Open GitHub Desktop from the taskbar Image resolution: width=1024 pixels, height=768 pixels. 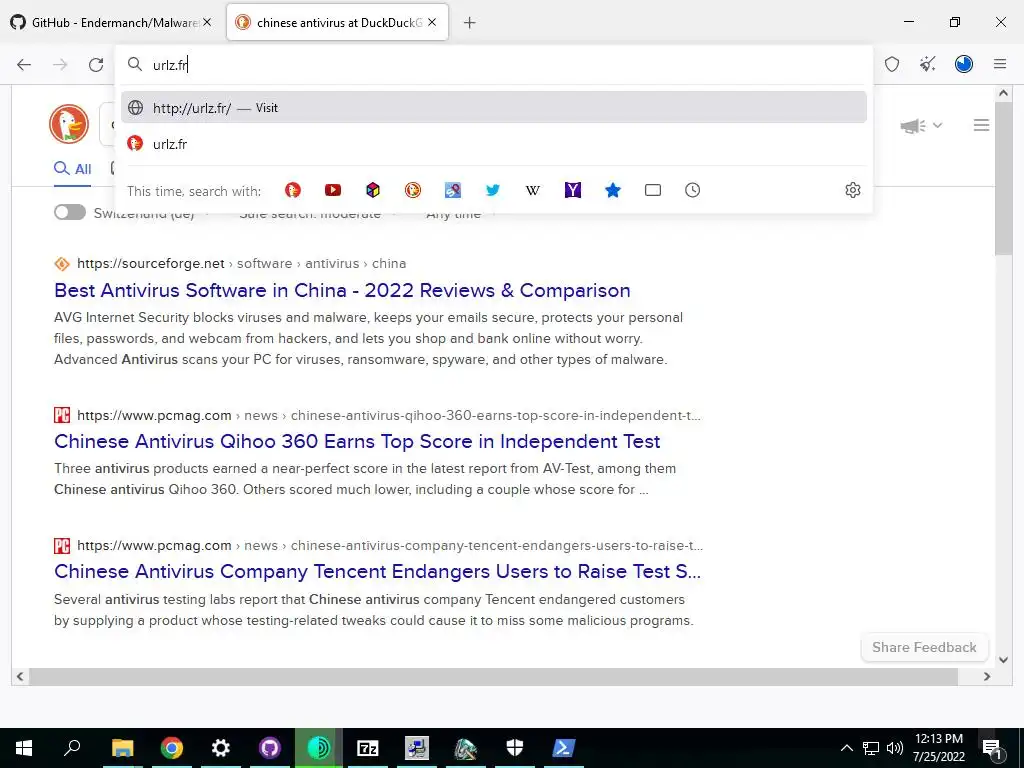(269, 748)
